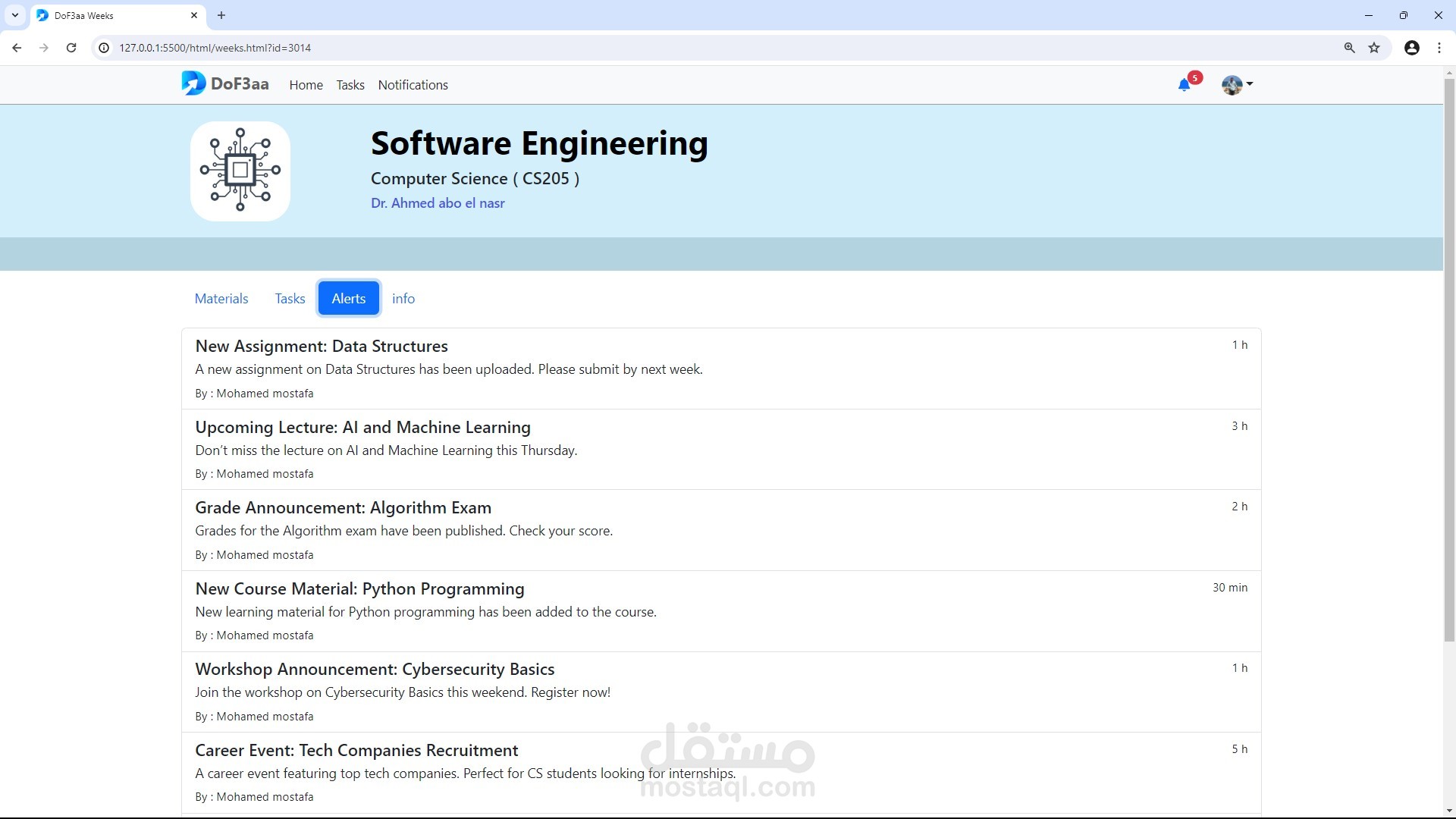Switch to the course Tasks tab
The width and height of the screenshot is (1456, 819).
coord(290,299)
